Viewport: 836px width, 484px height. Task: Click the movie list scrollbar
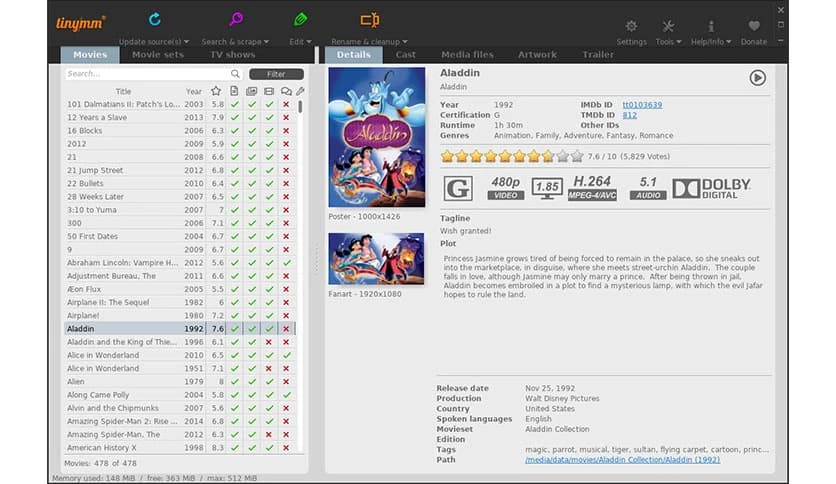[x=300, y=106]
